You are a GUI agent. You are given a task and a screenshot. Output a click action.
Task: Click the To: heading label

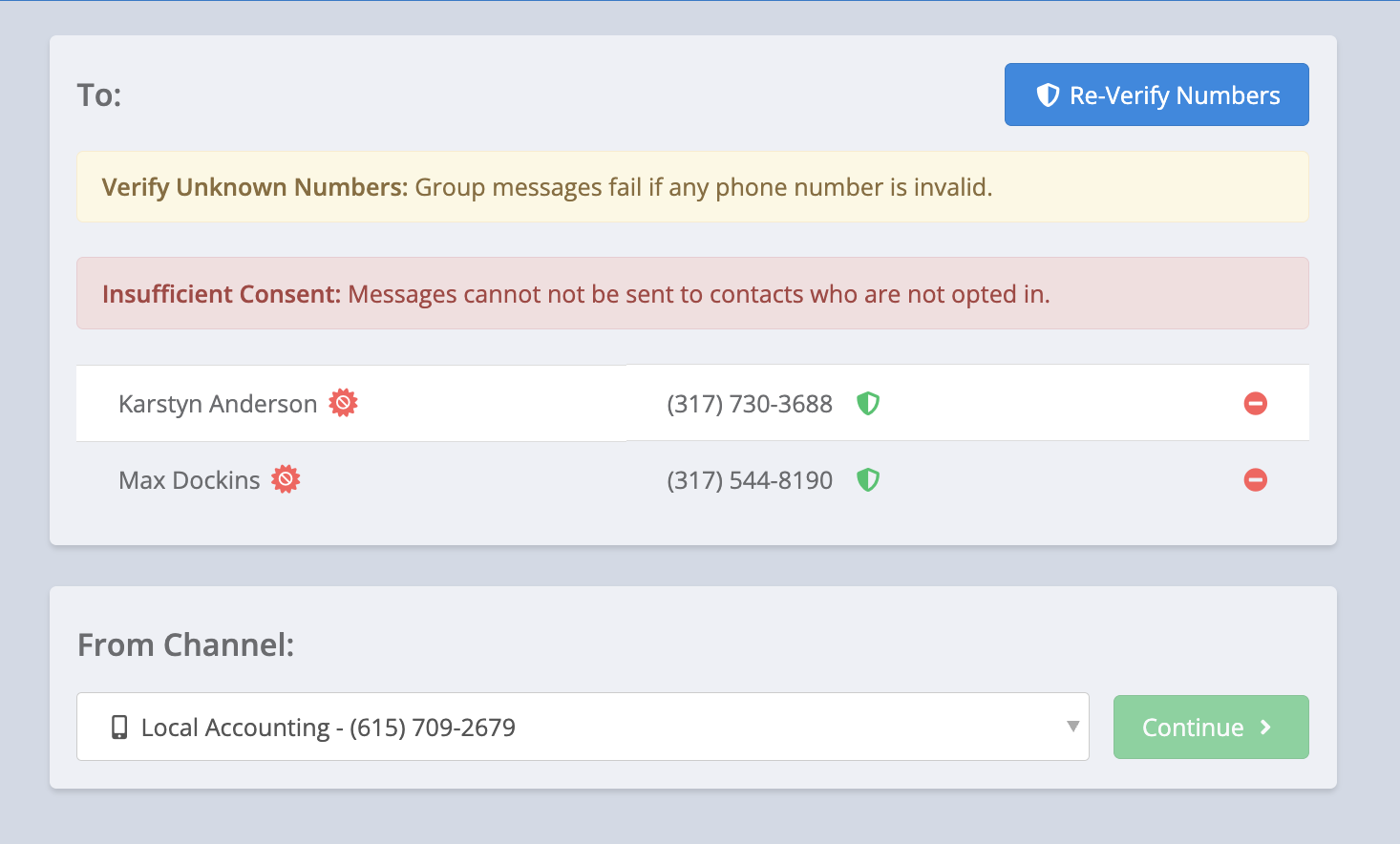coord(99,95)
